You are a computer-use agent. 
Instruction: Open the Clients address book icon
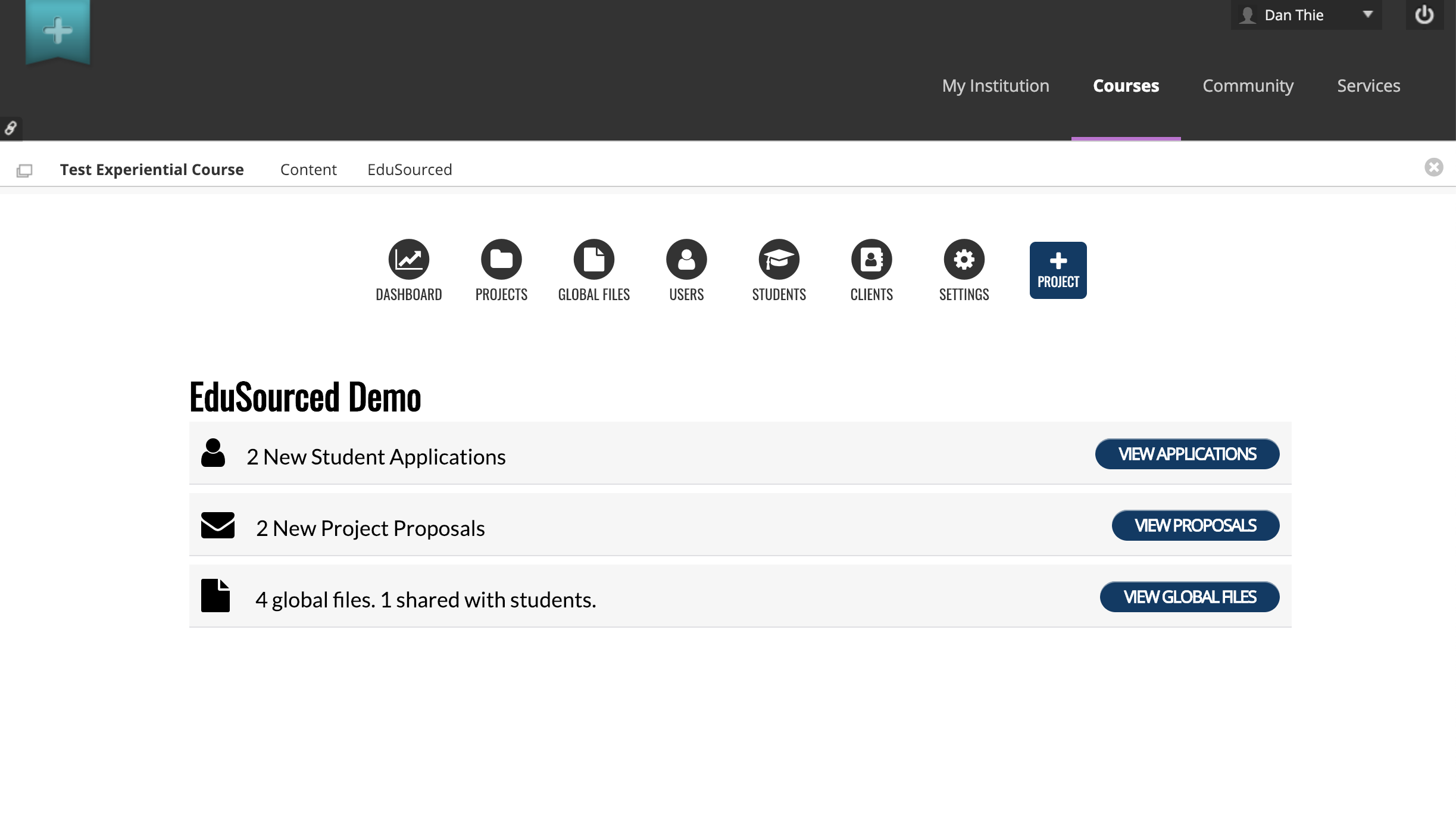point(871,259)
